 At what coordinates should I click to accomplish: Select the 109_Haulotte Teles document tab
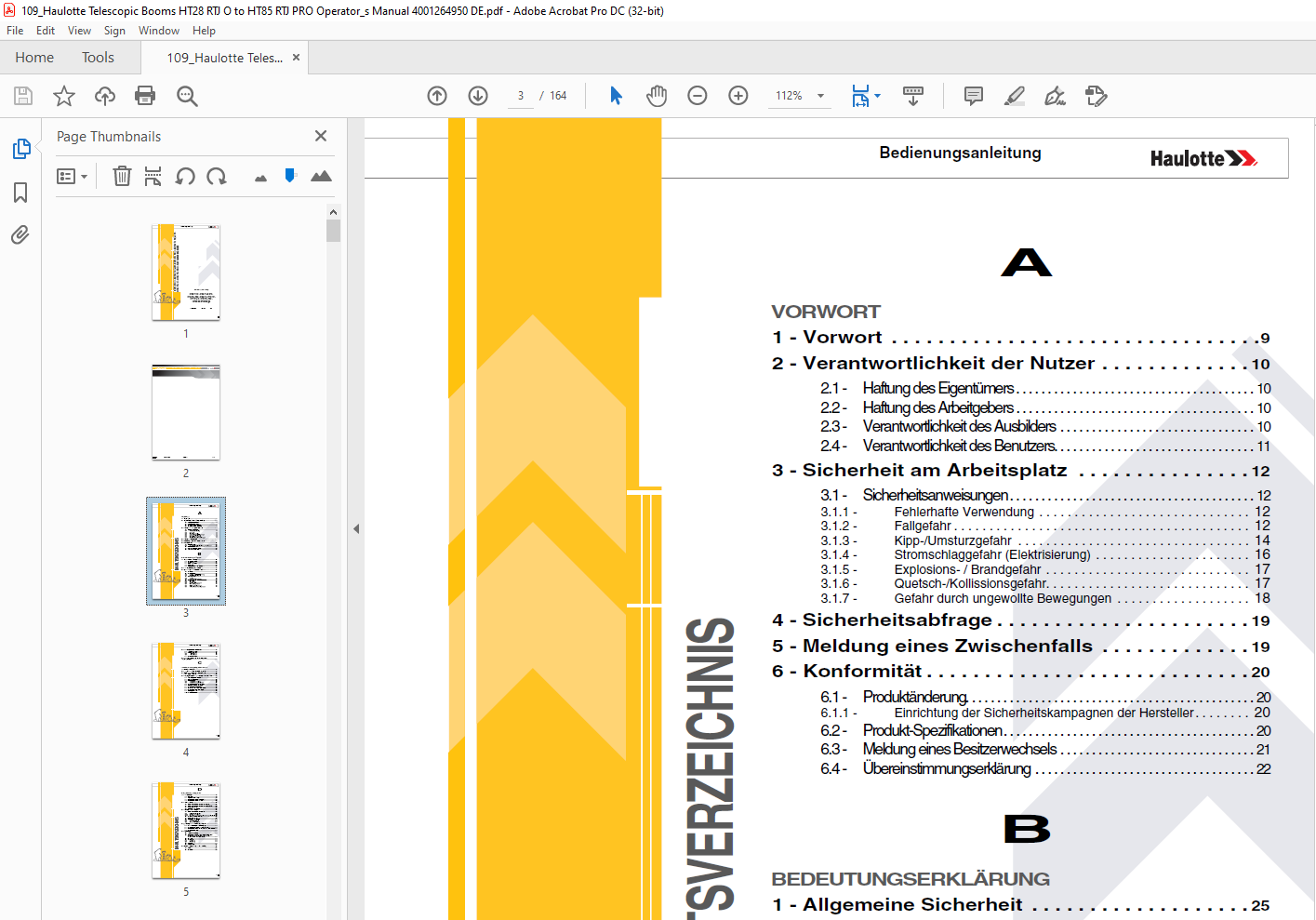225,58
